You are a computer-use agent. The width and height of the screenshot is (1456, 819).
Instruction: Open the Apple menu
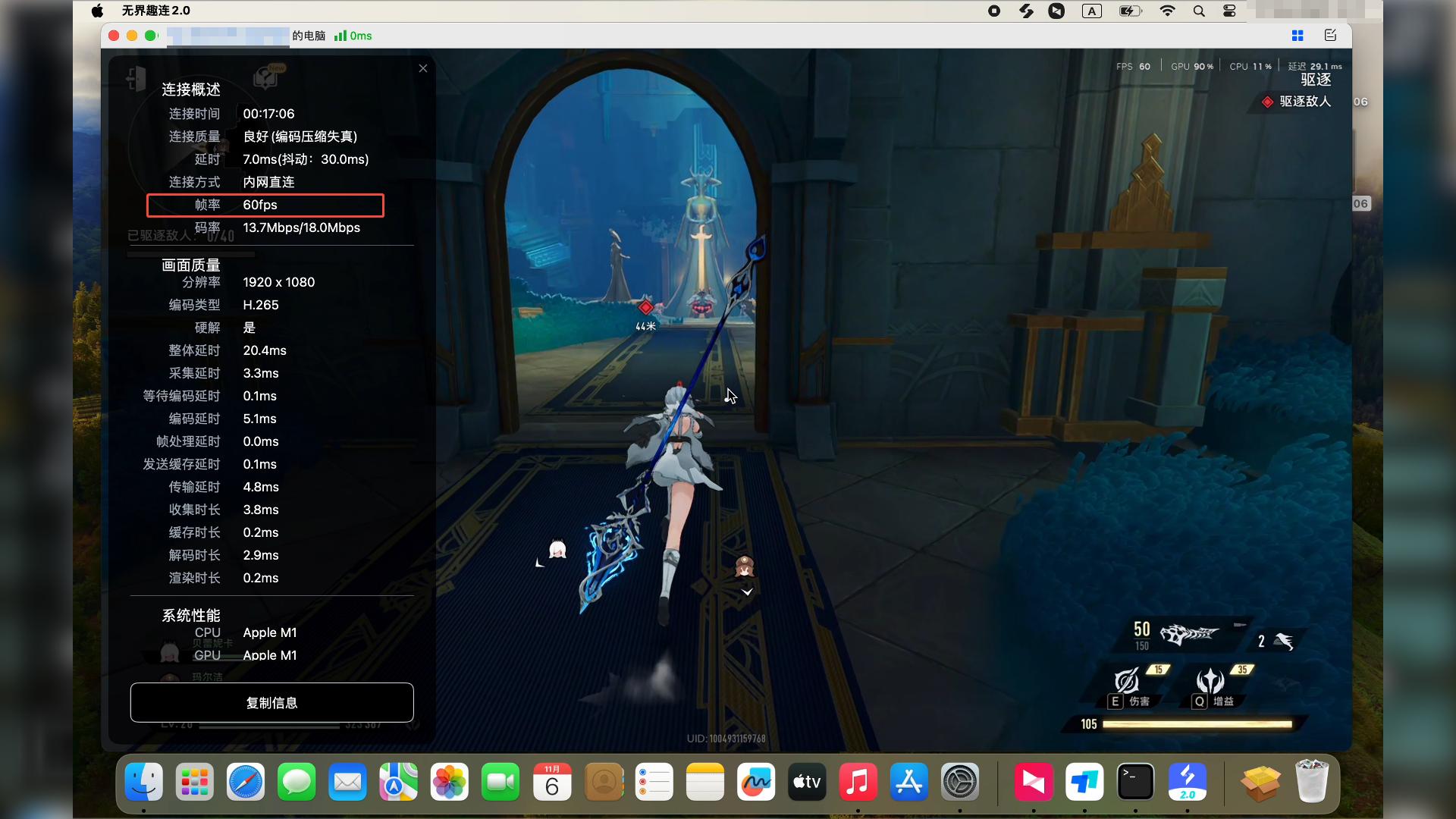coord(97,11)
